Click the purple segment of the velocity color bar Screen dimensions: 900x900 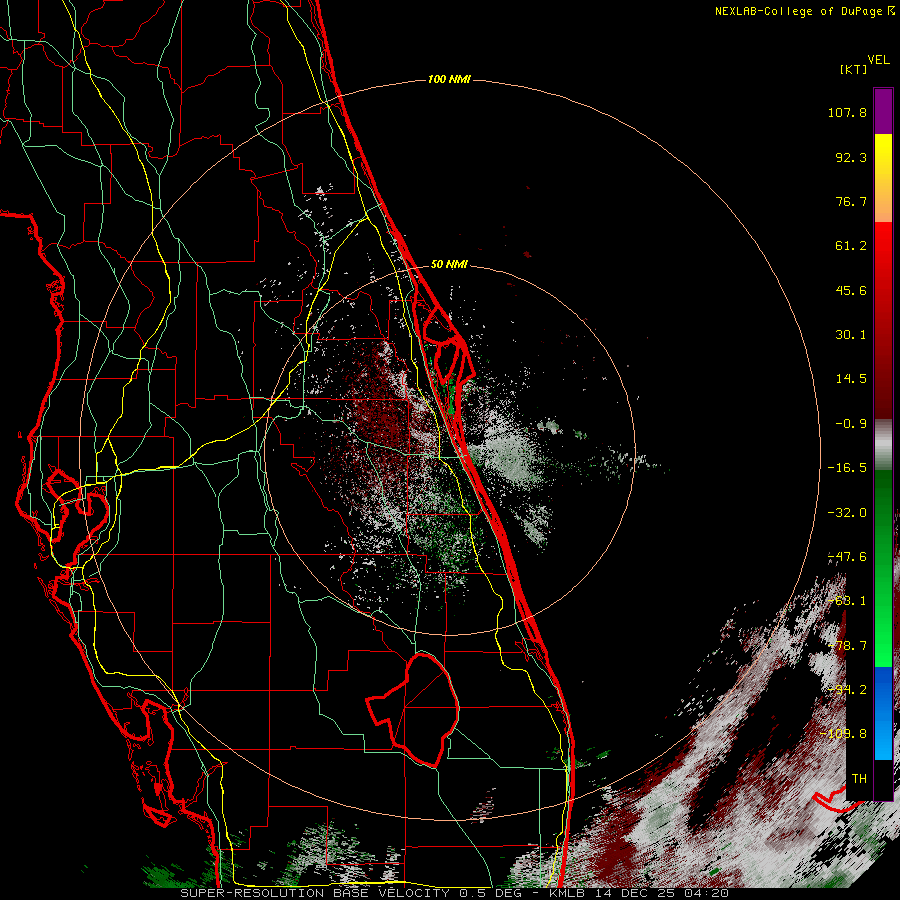[x=883, y=111]
